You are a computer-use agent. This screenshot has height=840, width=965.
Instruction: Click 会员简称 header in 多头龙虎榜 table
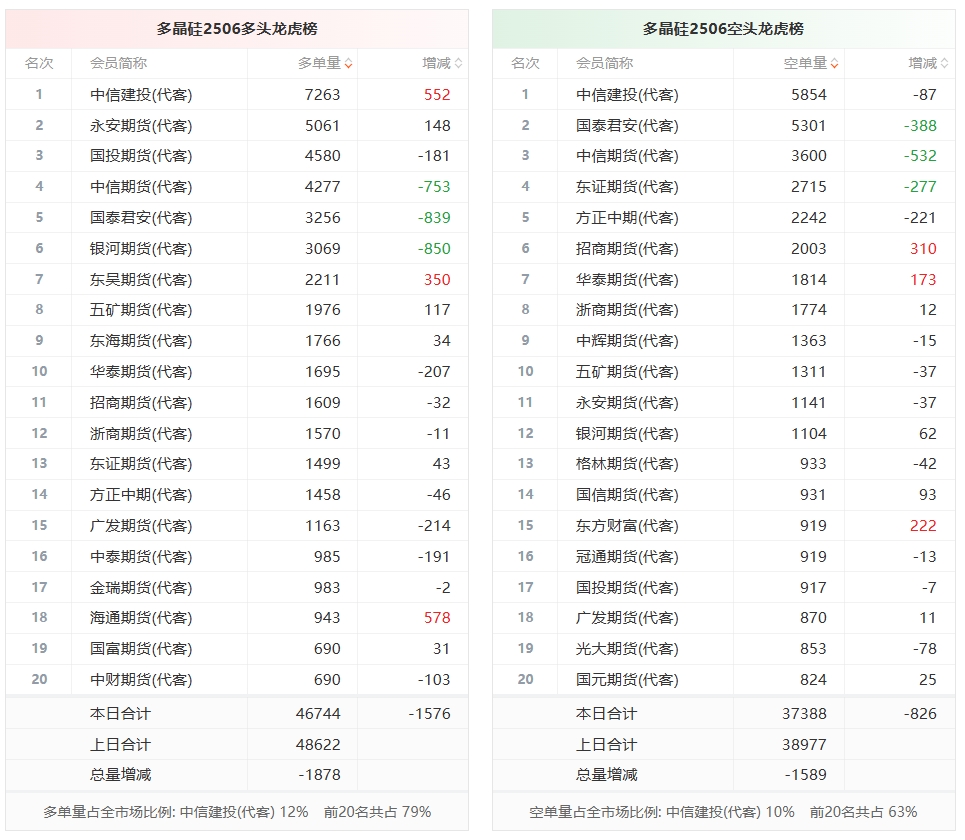[118, 63]
